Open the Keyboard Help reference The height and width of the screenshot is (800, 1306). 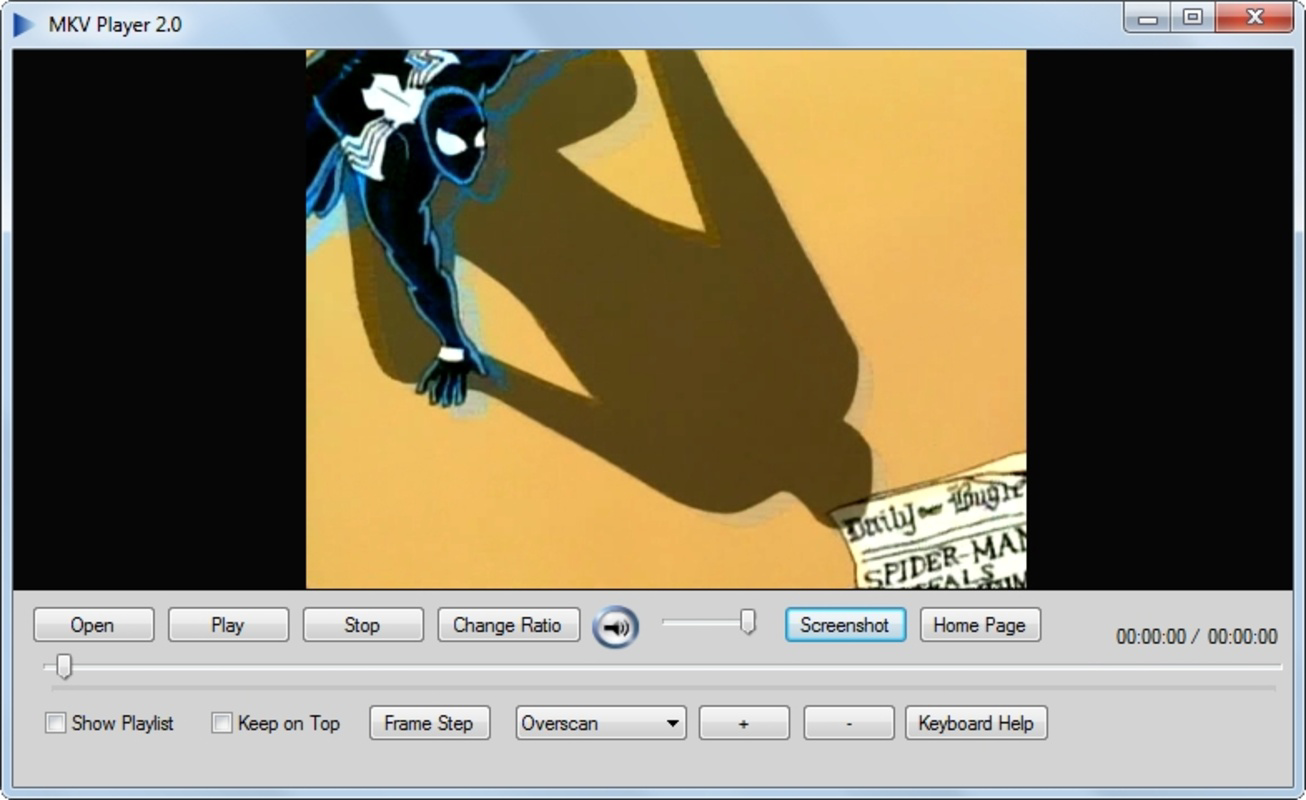[x=975, y=722]
